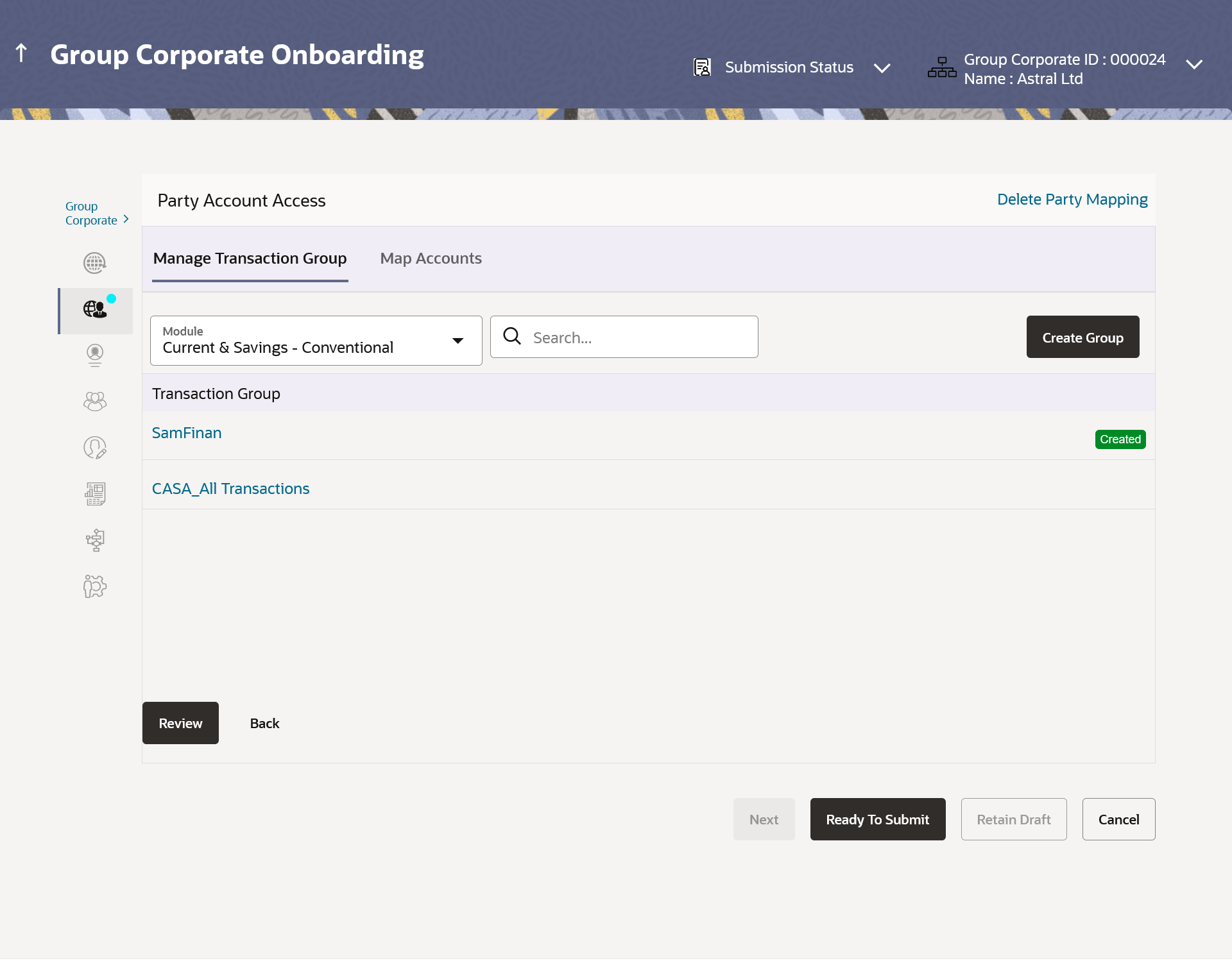
Task: Open the SamFinan transaction group link
Action: [187, 433]
